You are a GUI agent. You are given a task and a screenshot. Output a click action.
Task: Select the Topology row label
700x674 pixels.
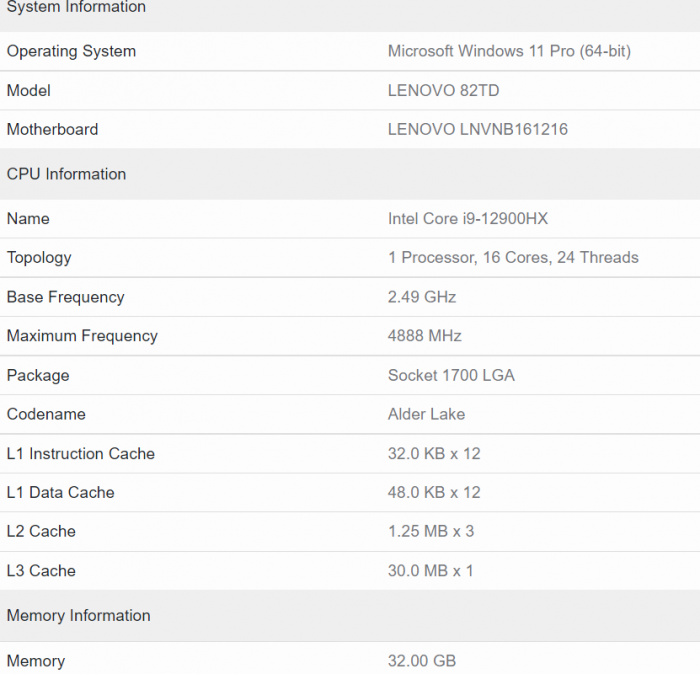tap(39, 258)
